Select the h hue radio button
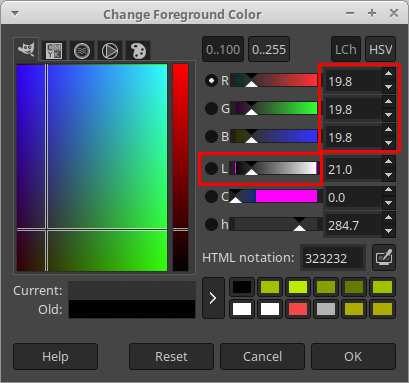 point(211,224)
